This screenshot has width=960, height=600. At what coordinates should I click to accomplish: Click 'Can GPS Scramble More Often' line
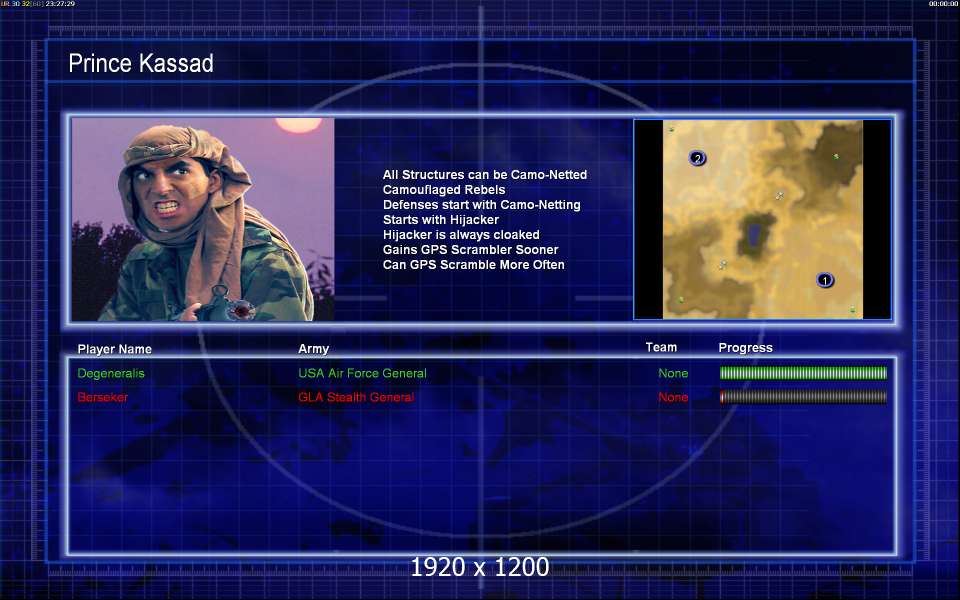pos(473,264)
